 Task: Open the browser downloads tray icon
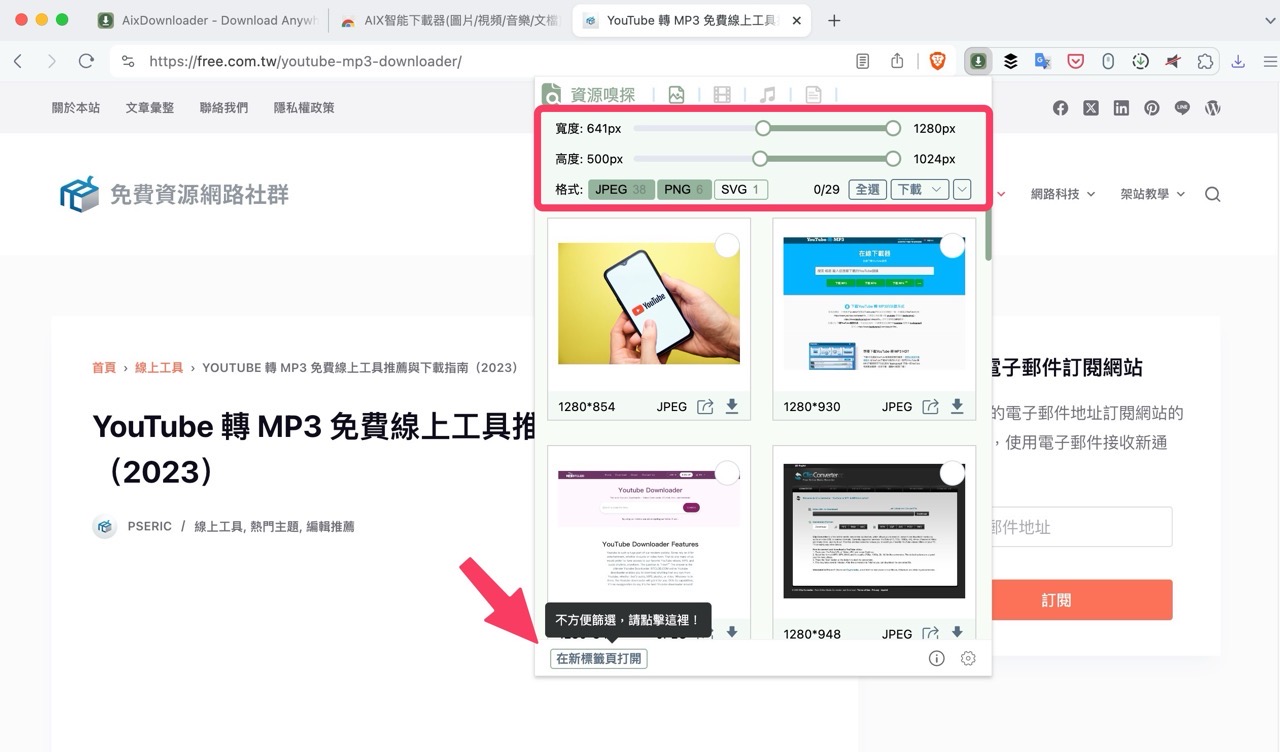click(x=1238, y=61)
